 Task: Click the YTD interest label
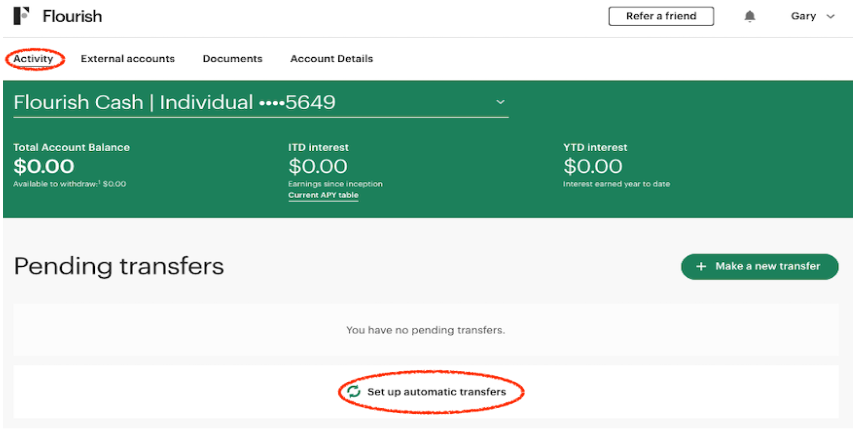pyautogui.click(x=595, y=148)
